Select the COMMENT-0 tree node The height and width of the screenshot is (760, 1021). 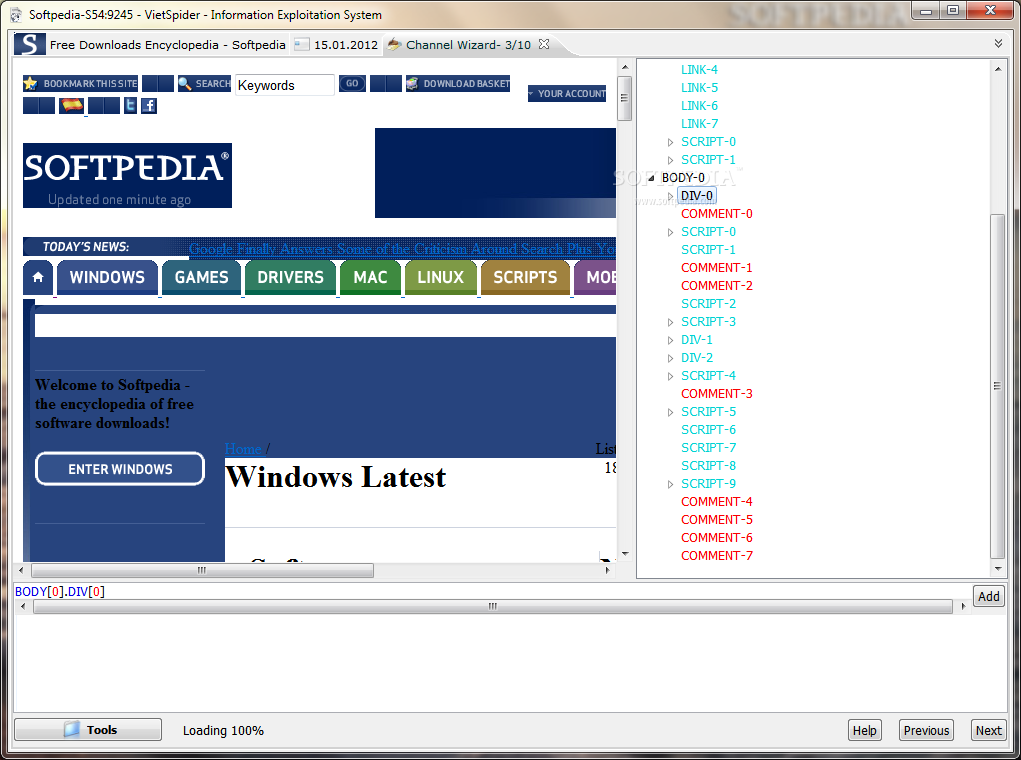click(x=717, y=214)
